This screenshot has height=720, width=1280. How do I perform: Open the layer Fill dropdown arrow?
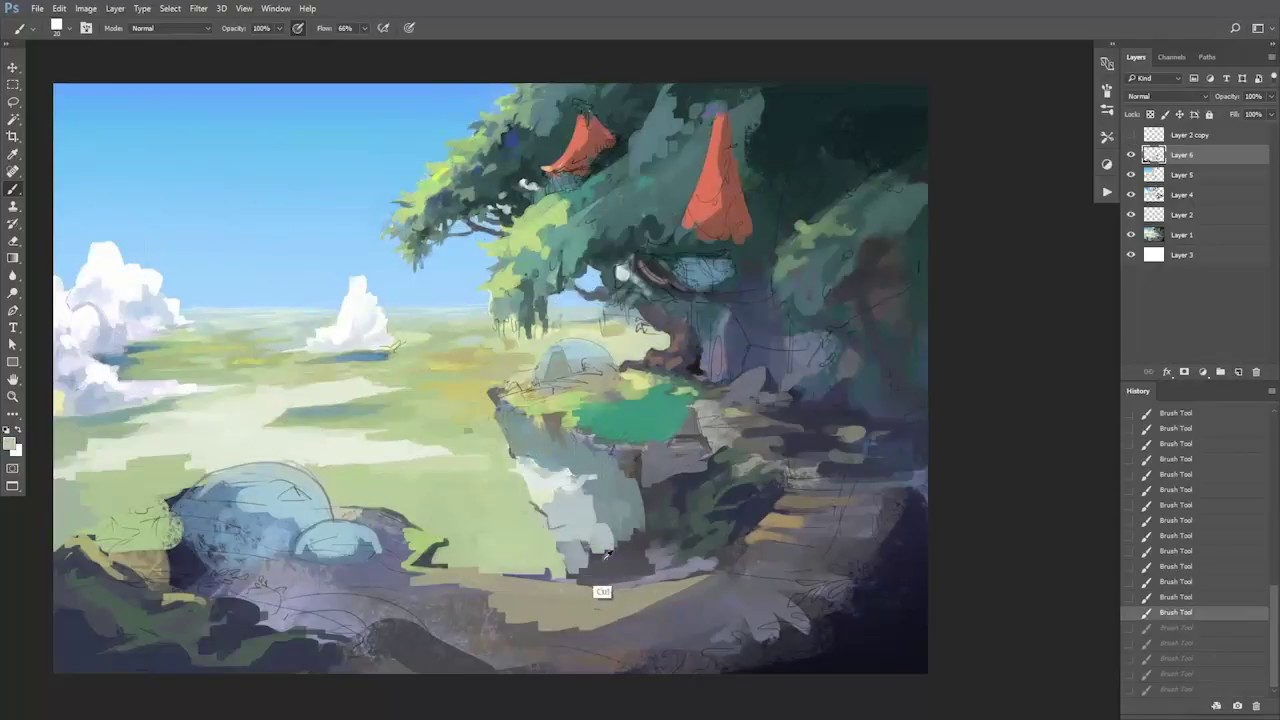click(1271, 115)
